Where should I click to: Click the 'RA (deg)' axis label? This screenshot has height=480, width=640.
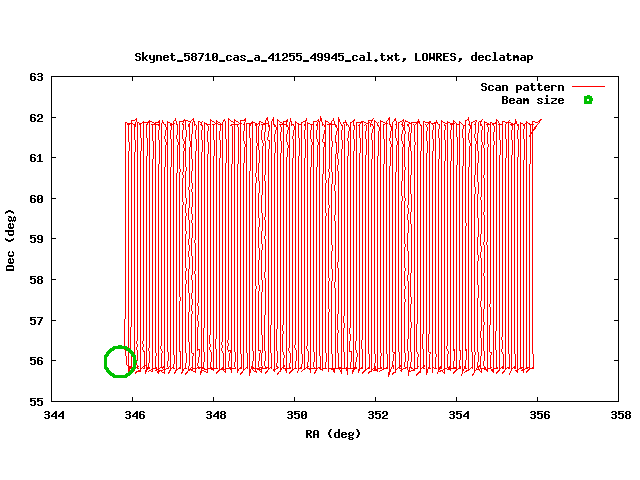point(333,434)
